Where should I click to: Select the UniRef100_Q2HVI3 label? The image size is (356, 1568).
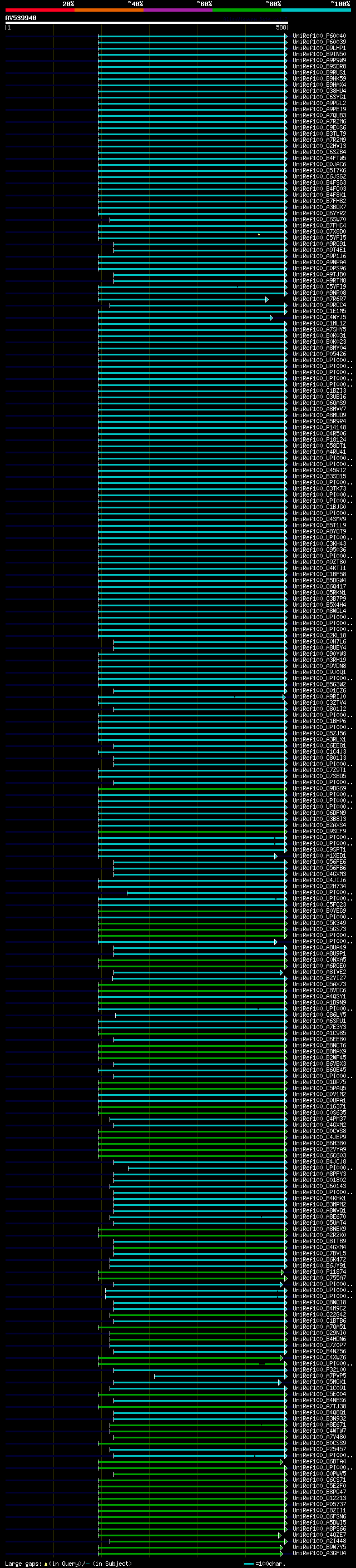pyautogui.click(x=319, y=146)
